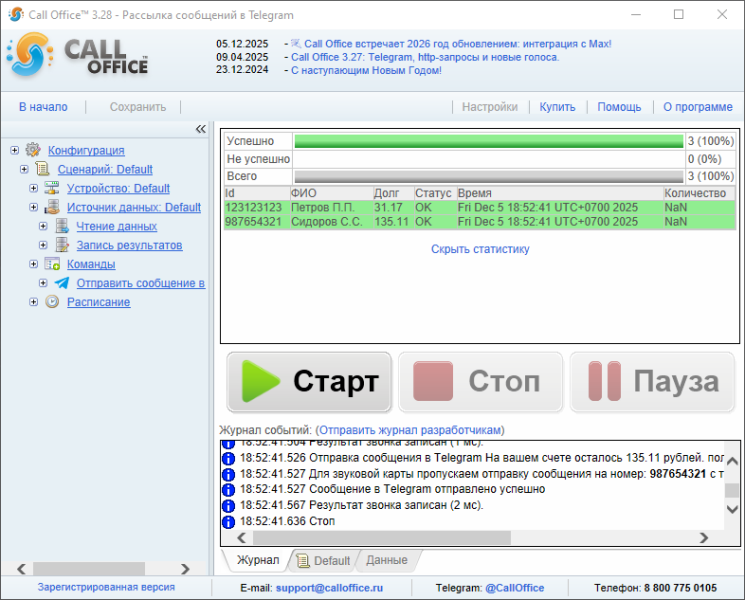Click the @CallOffice Telegram link
The image size is (745, 600).
tap(515, 588)
